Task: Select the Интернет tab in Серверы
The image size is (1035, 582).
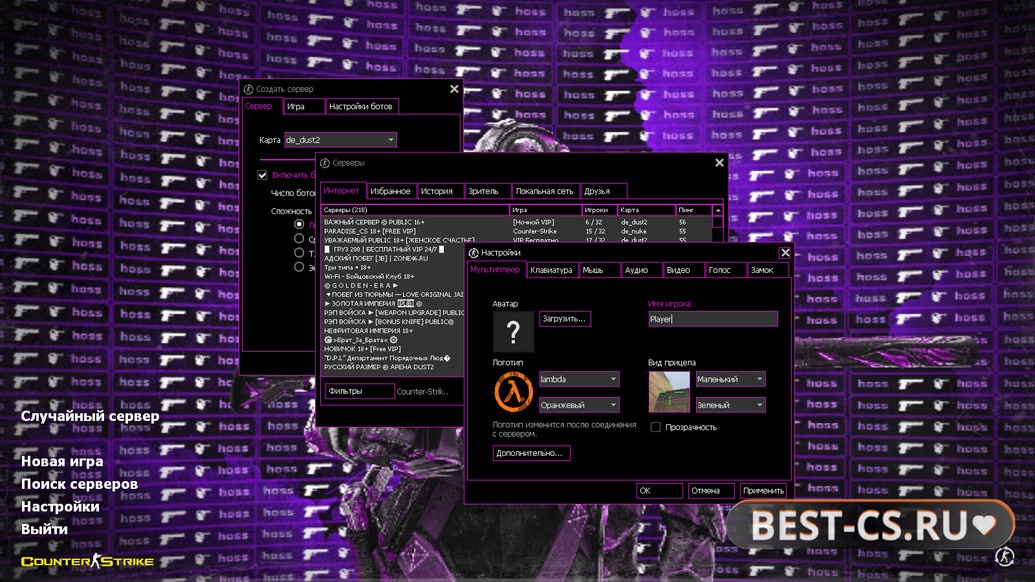Action: [x=342, y=191]
